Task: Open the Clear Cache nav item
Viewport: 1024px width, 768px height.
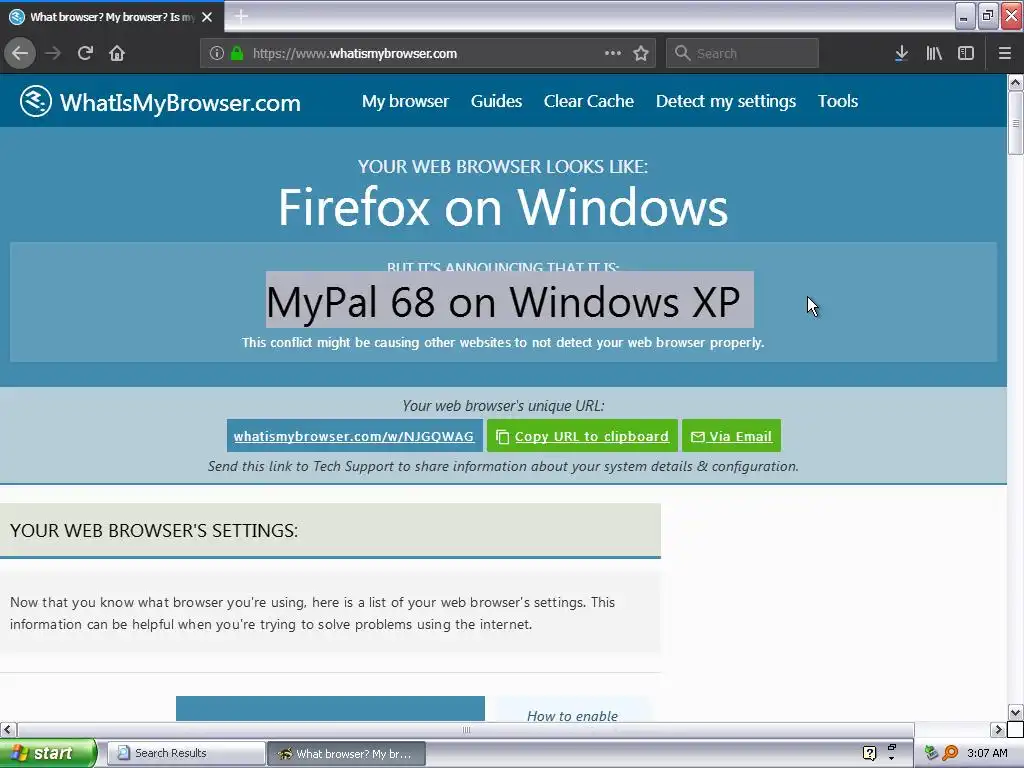Action: pyautogui.click(x=588, y=101)
